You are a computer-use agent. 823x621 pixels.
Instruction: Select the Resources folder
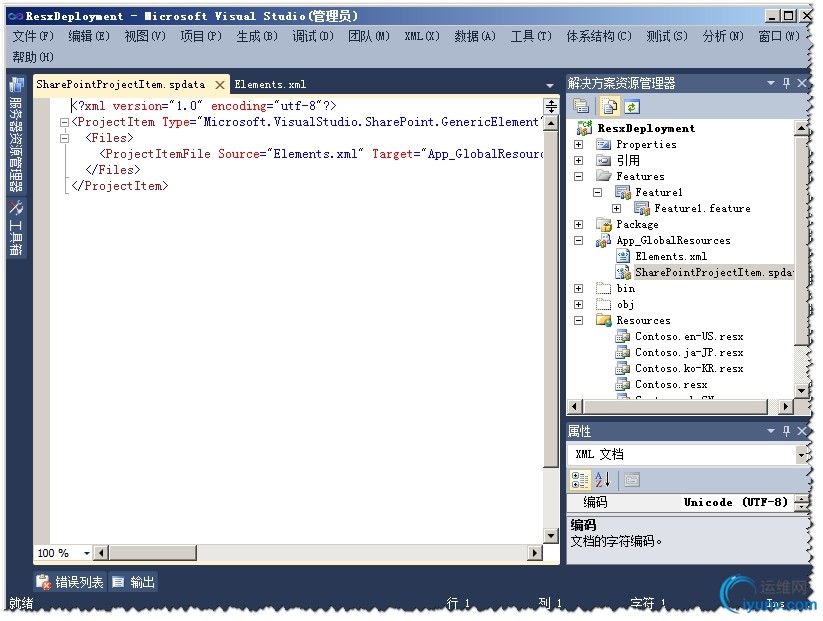(643, 320)
